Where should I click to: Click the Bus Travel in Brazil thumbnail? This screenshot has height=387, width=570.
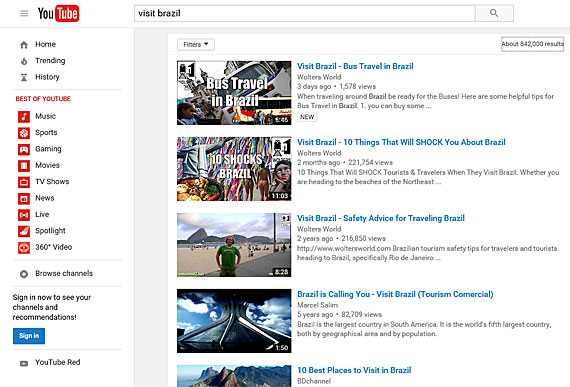pos(234,93)
